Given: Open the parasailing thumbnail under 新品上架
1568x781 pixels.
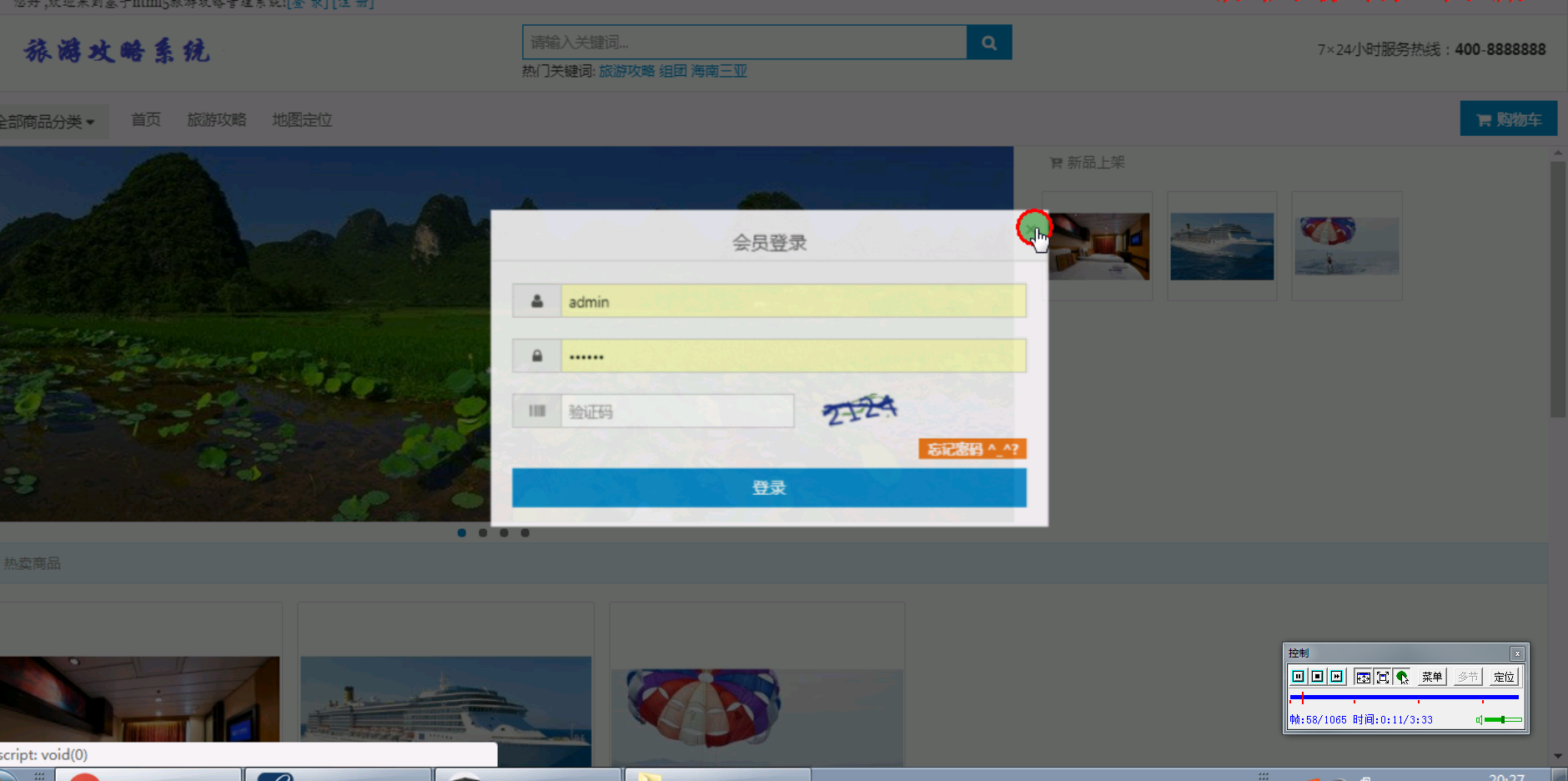Looking at the screenshot, I should point(1347,246).
